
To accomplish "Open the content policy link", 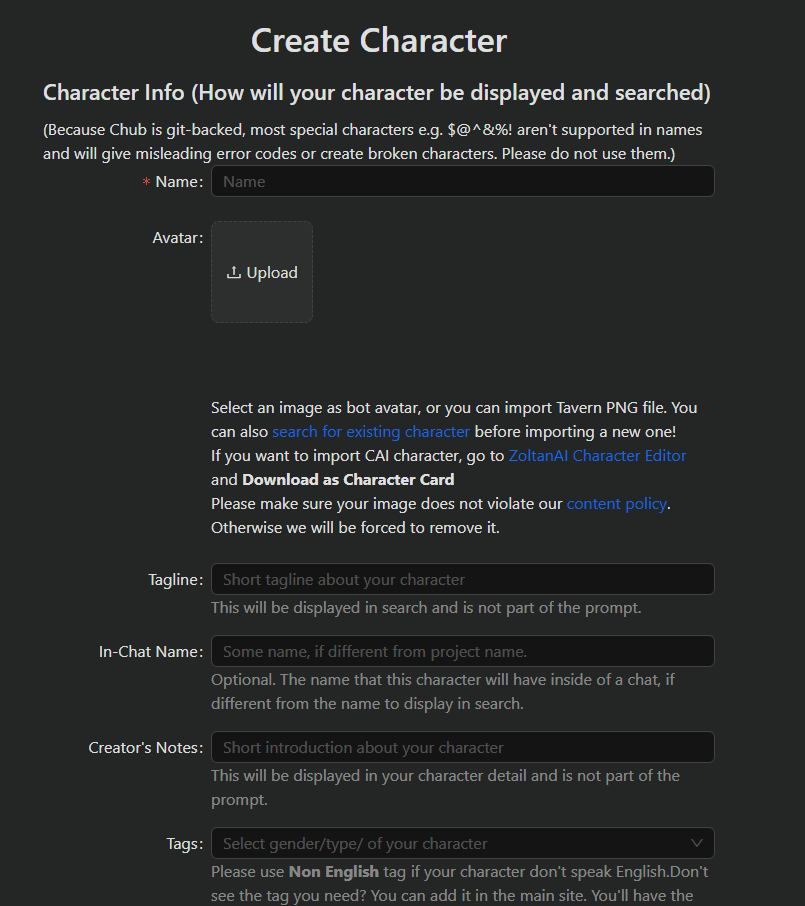I will (617, 503).
